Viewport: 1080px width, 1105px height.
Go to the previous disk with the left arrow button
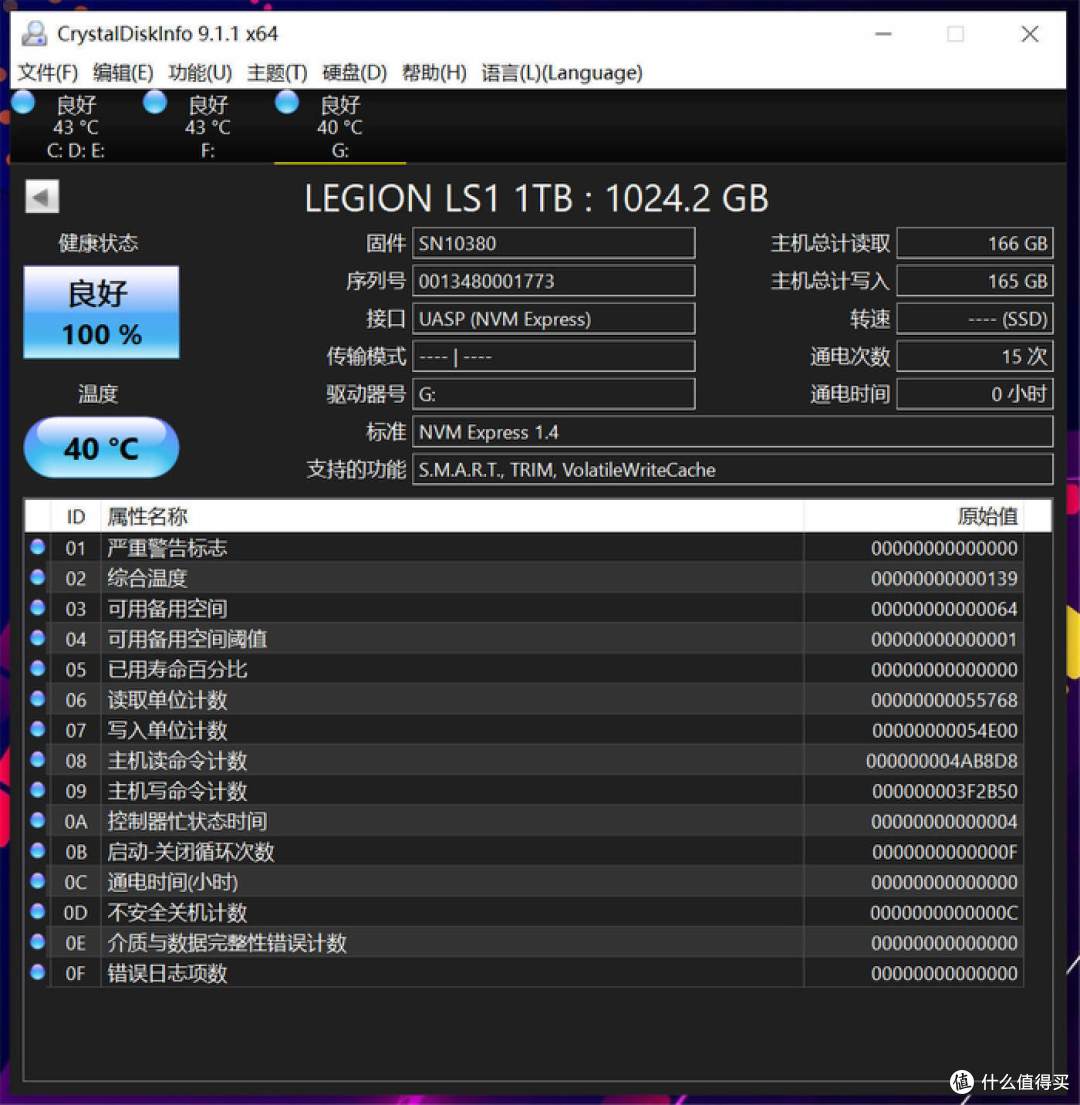pyautogui.click(x=42, y=197)
